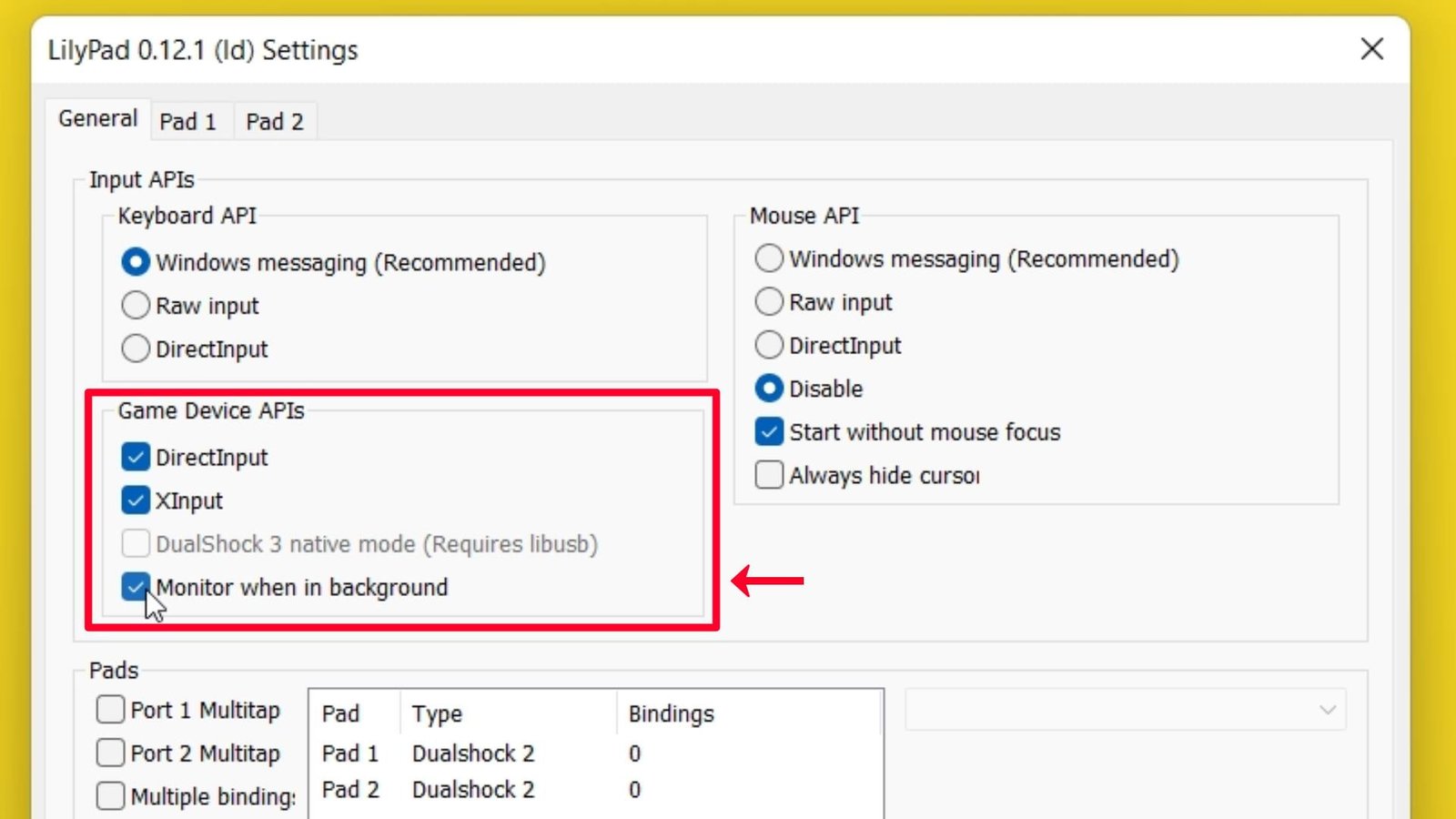Select the Pad 1 row
1456x819 pixels.
(x=596, y=753)
